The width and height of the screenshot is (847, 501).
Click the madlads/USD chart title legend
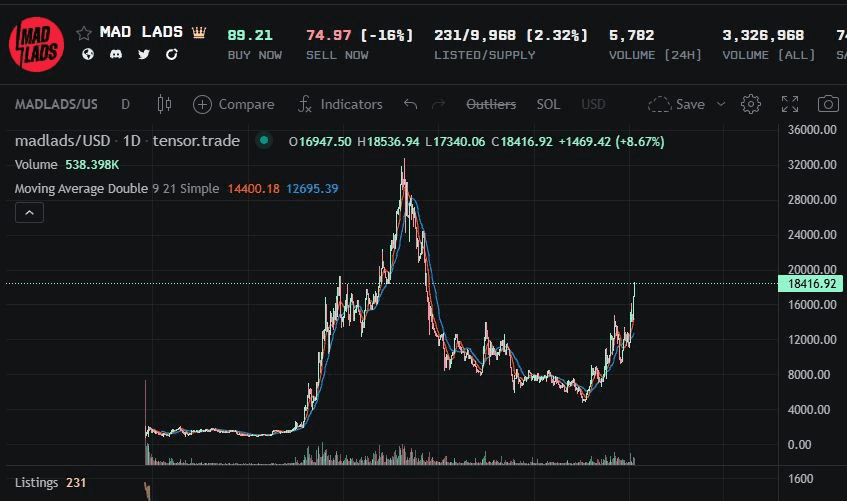pos(127,141)
